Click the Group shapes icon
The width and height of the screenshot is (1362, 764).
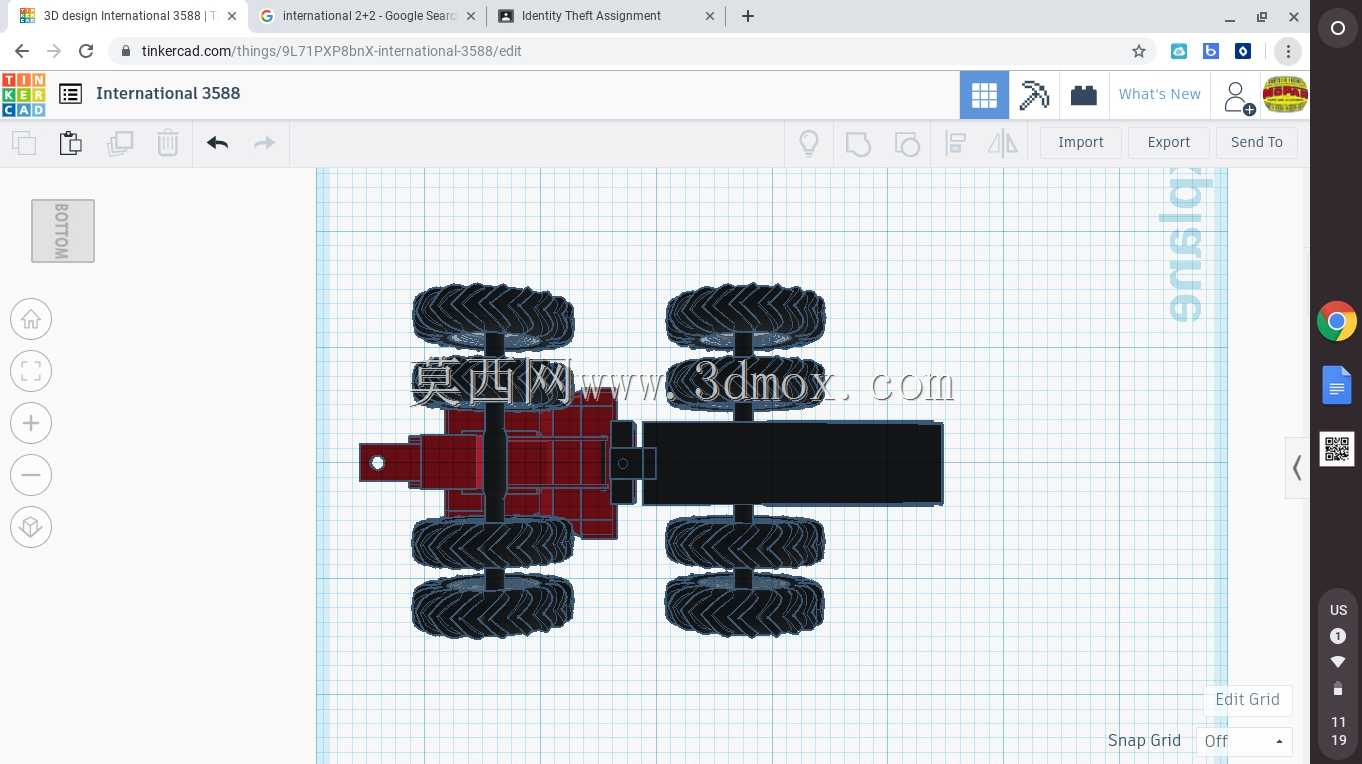857,143
